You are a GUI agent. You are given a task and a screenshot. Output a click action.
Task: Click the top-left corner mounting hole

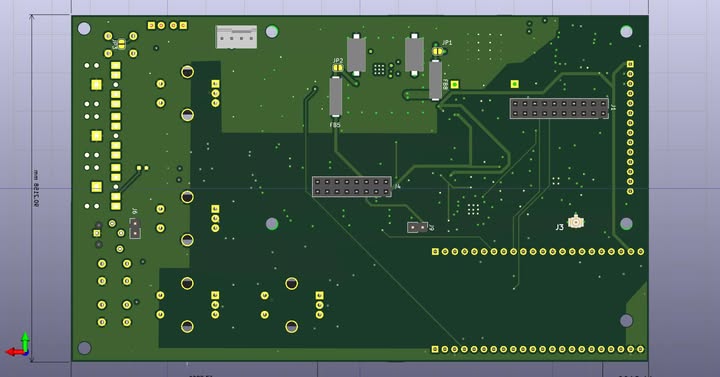point(84,29)
